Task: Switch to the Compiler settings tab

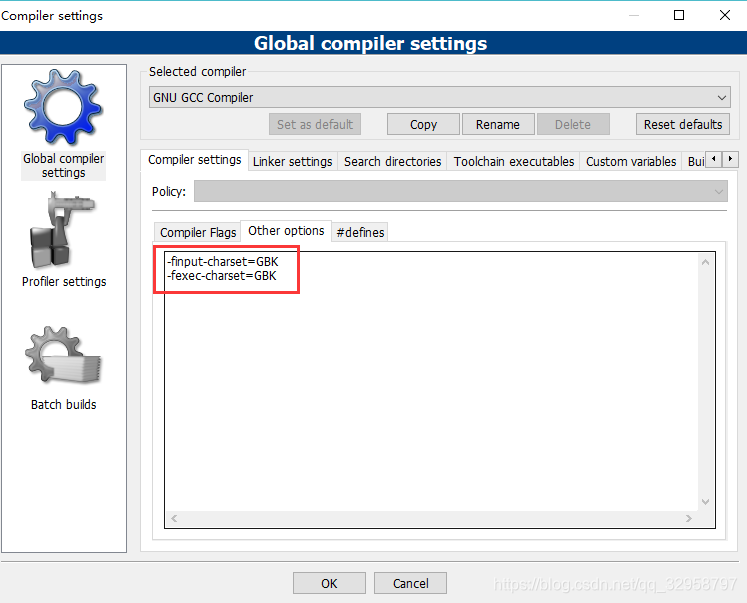Action: tap(194, 160)
